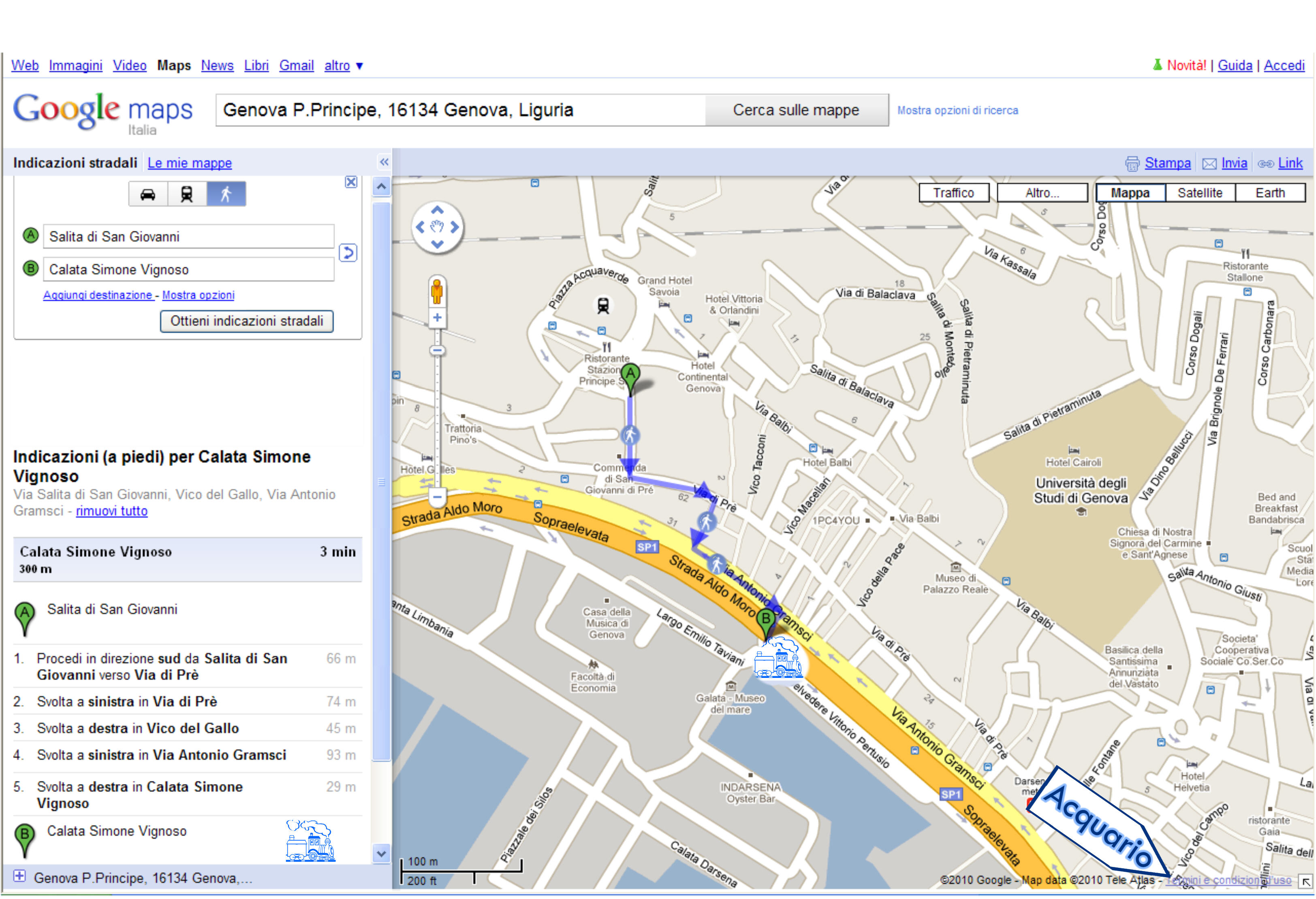Open the Altro... layers dropdown
1316x899 pixels.
[x=1042, y=192]
